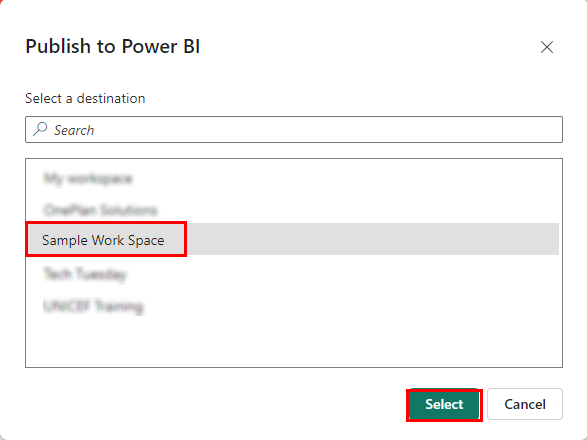Abort publishing via Cancel
The height and width of the screenshot is (440, 587).
coord(525,404)
